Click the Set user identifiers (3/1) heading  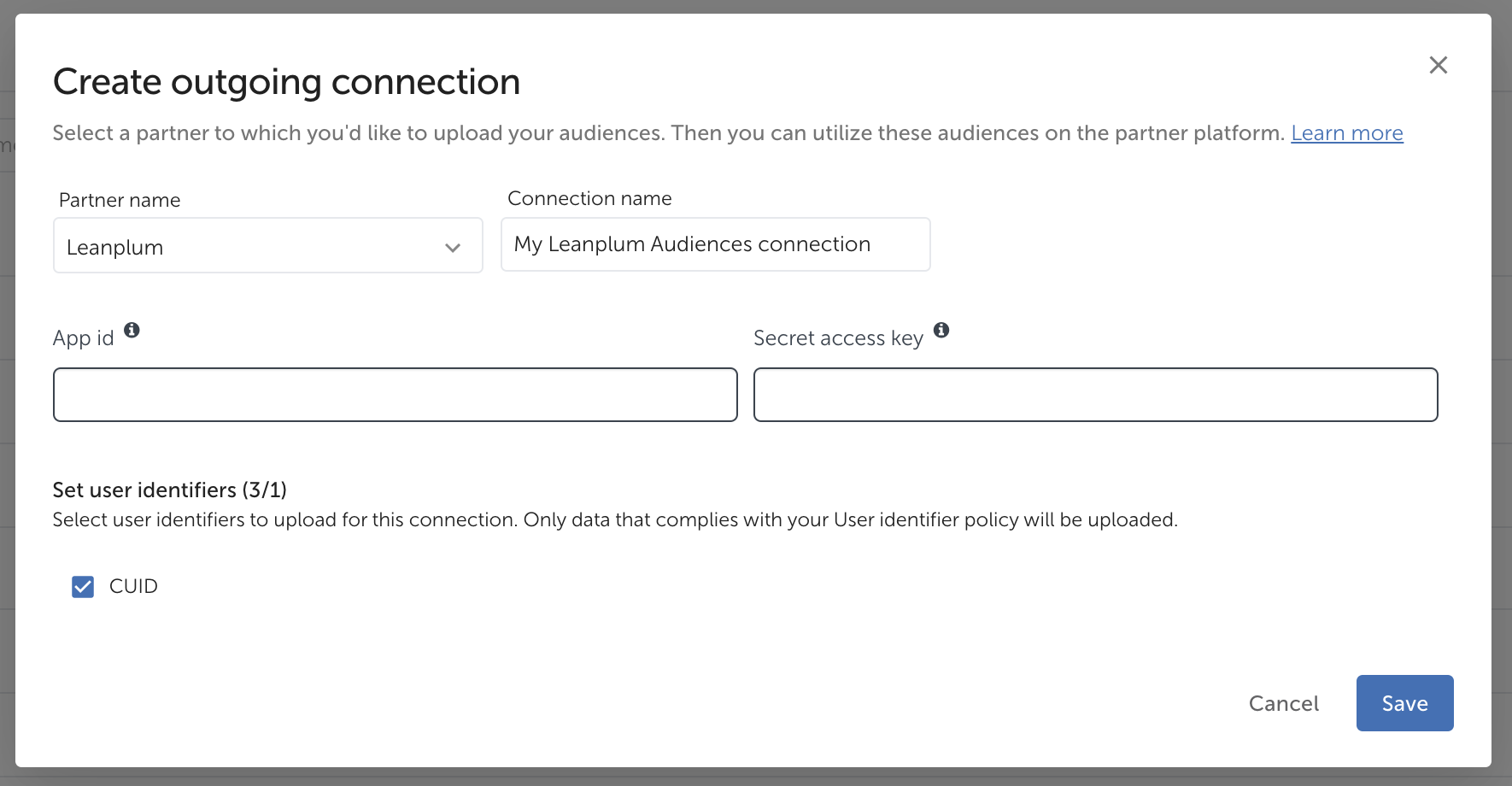170,490
